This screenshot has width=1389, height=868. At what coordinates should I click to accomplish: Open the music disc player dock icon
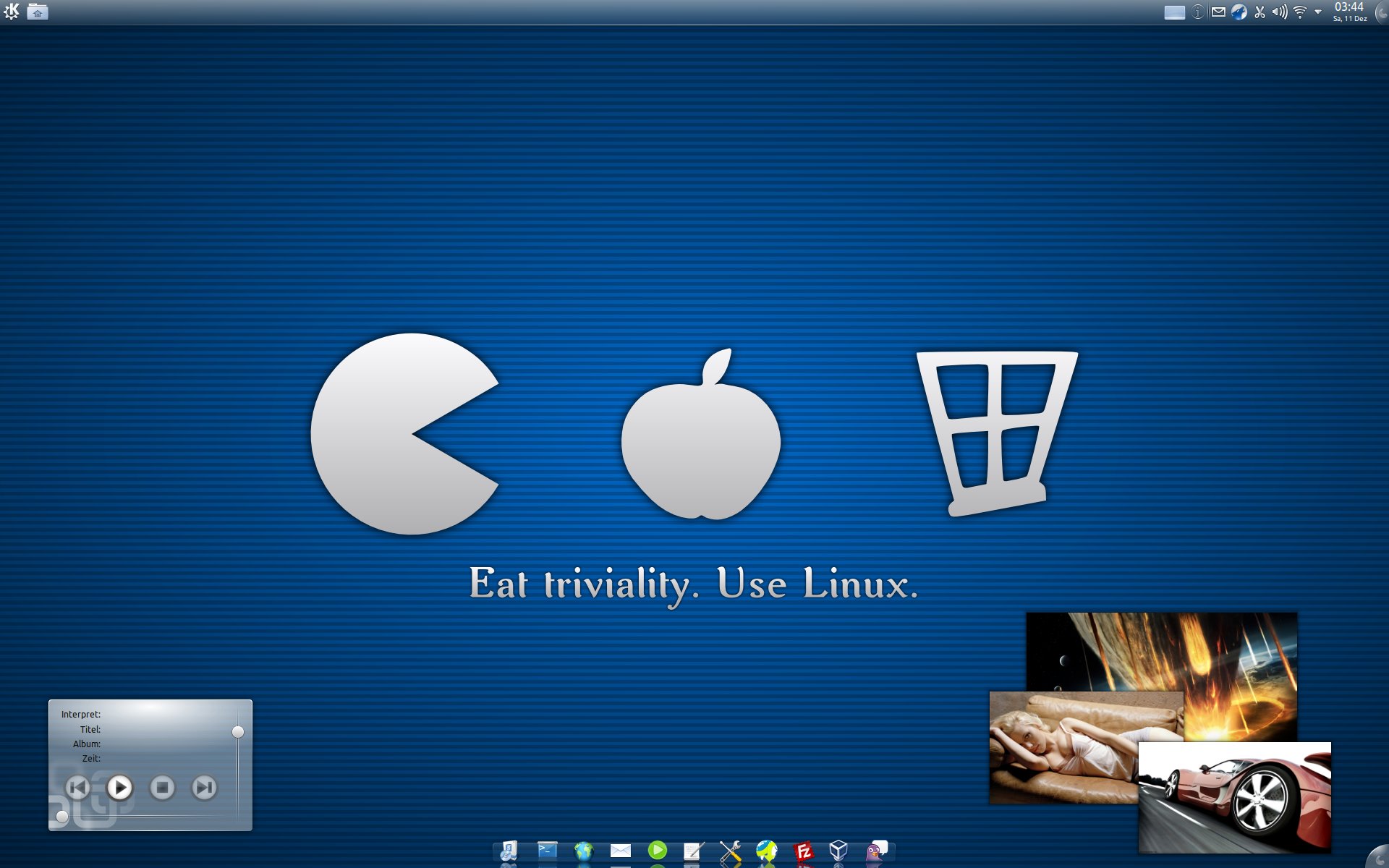509,851
